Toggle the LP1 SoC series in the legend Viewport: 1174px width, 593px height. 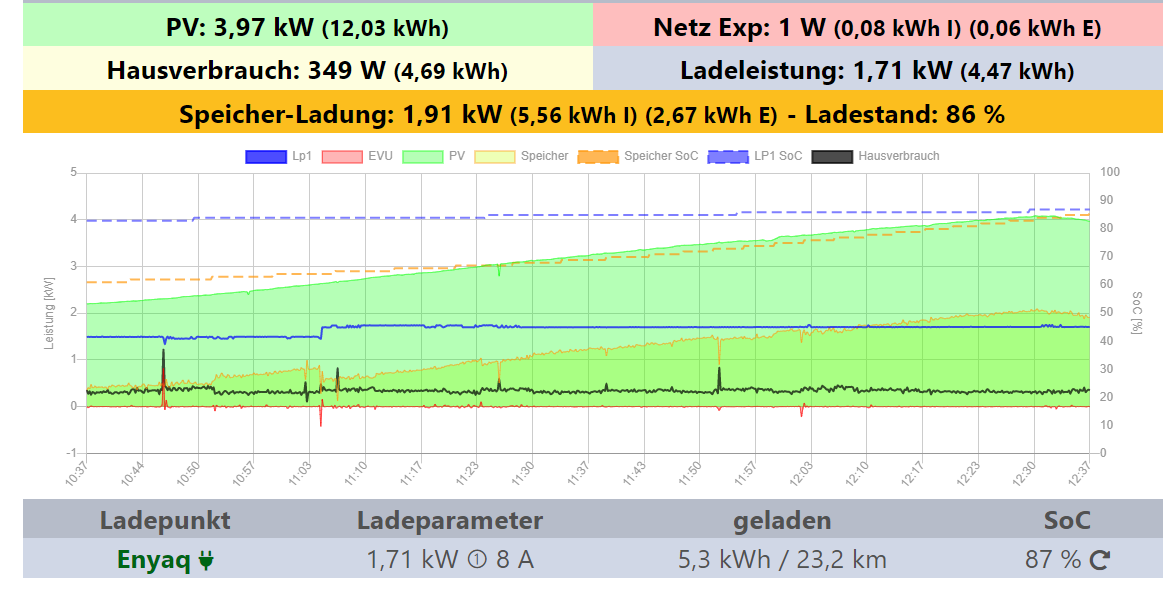tap(755, 156)
